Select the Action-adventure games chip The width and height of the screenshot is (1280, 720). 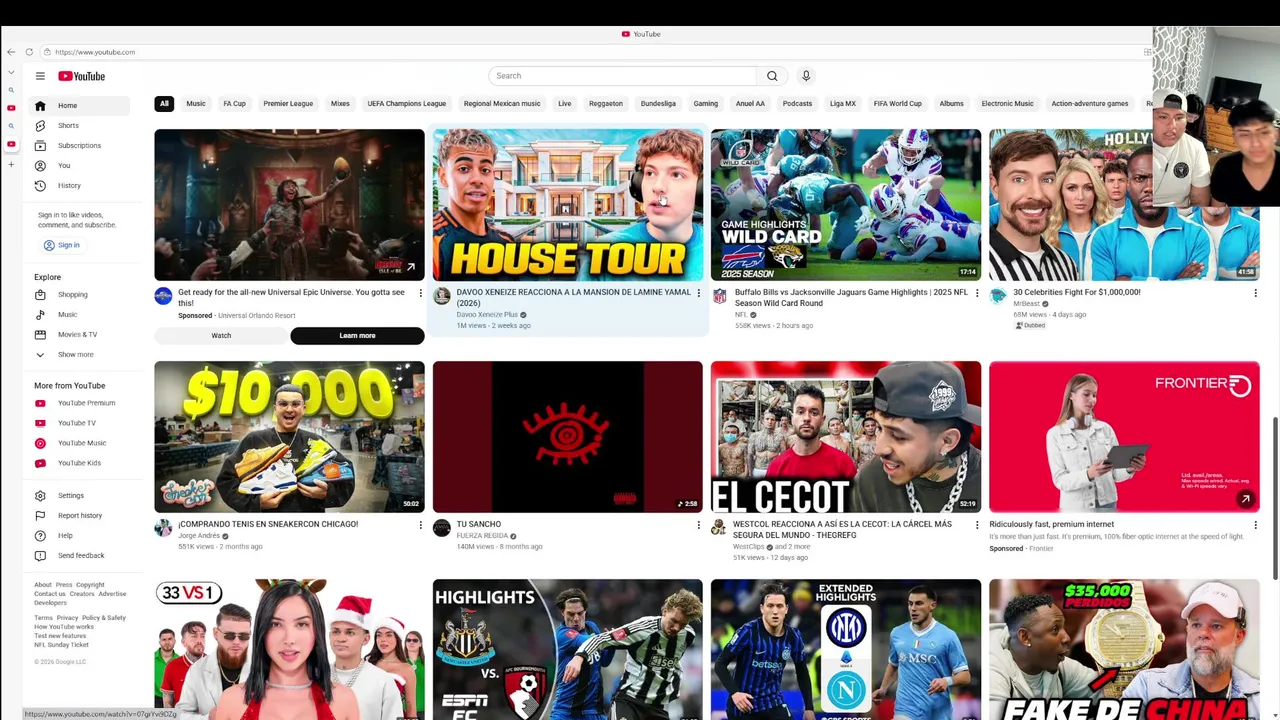tap(1090, 103)
